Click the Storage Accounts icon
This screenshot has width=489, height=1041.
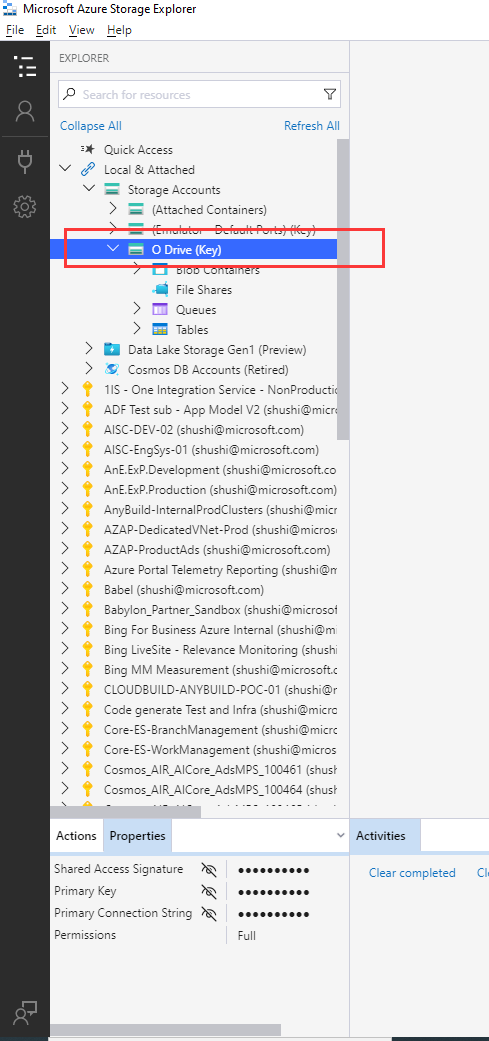112,190
